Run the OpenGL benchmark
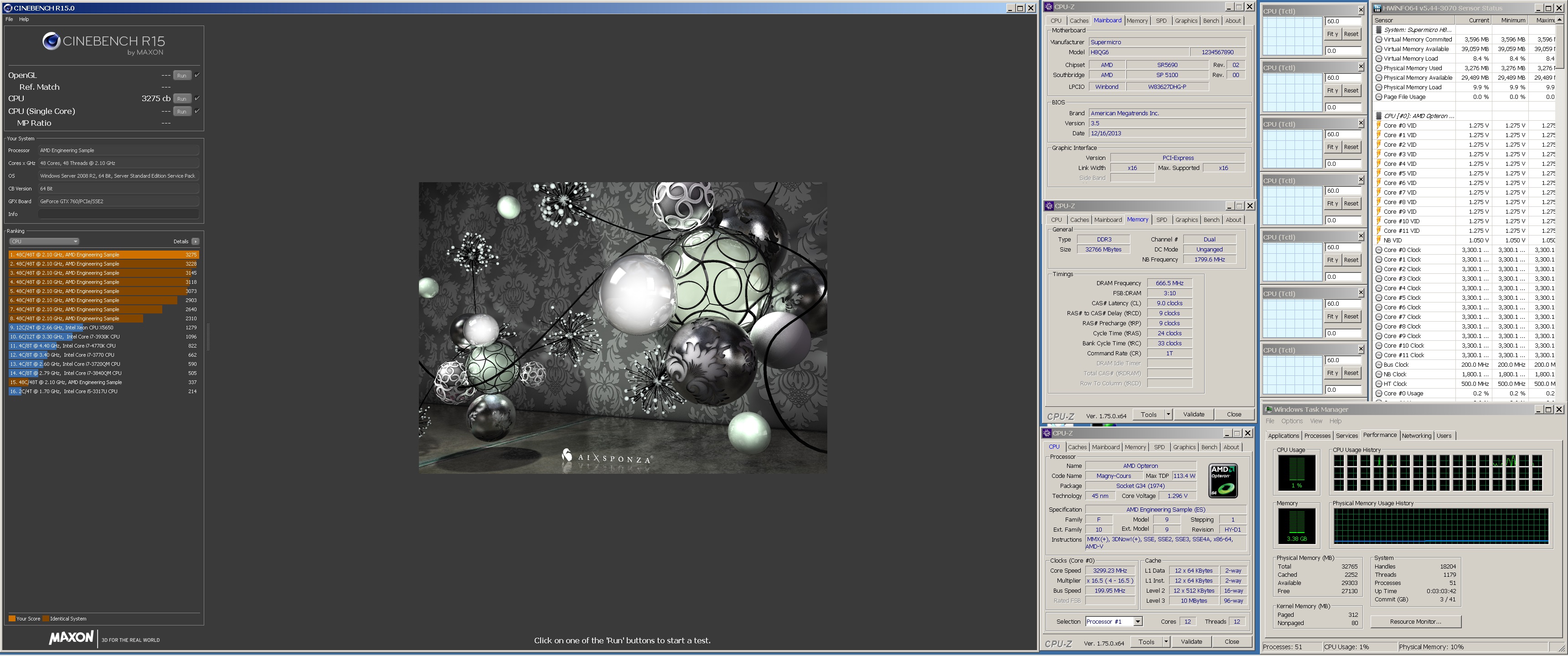Viewport: 1568px width, 656px height. coord(182,76)
